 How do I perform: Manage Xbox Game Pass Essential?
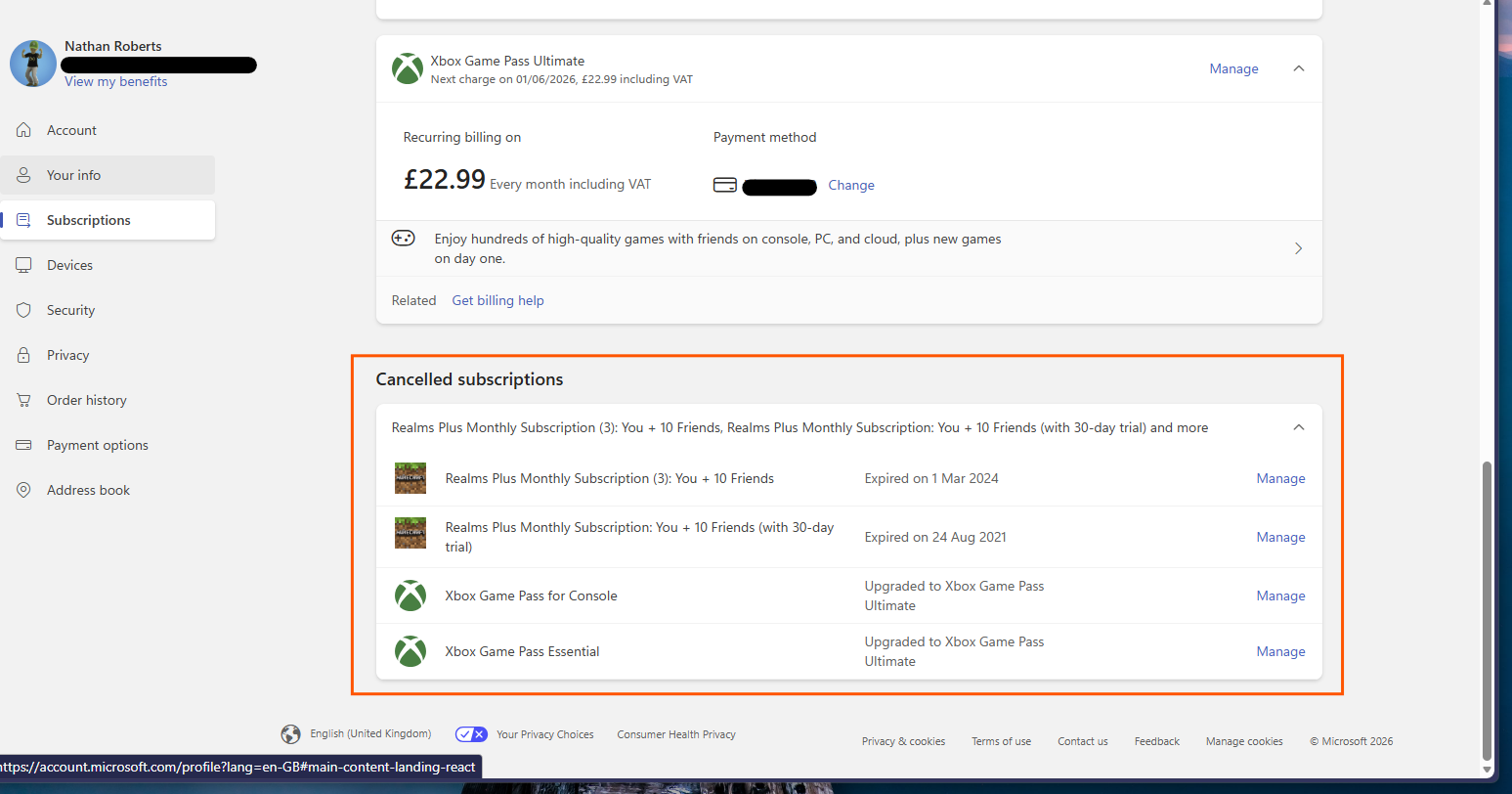[1280, 651]
